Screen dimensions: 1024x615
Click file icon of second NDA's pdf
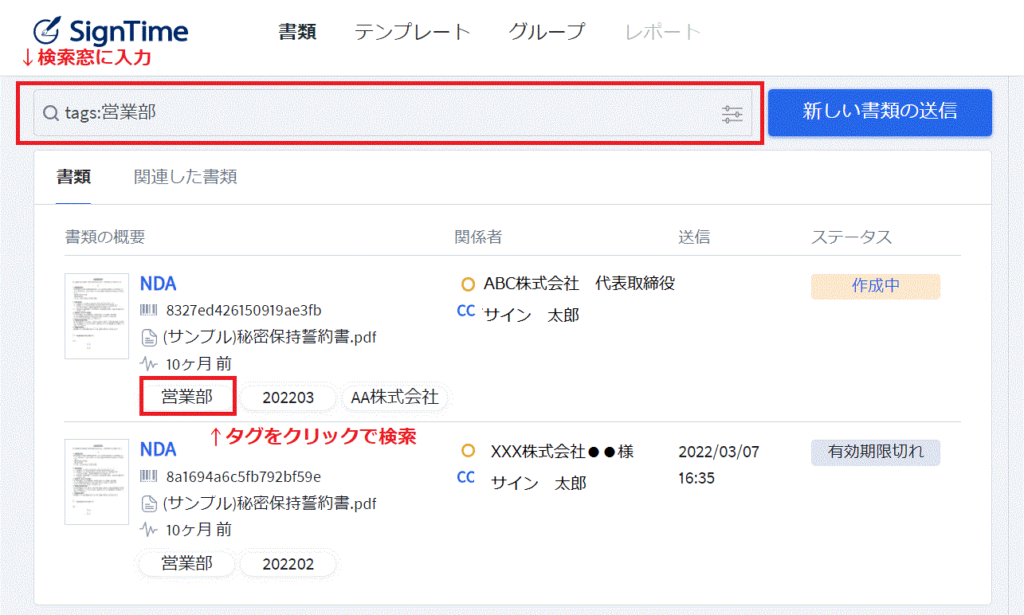(x=149, y=504)
